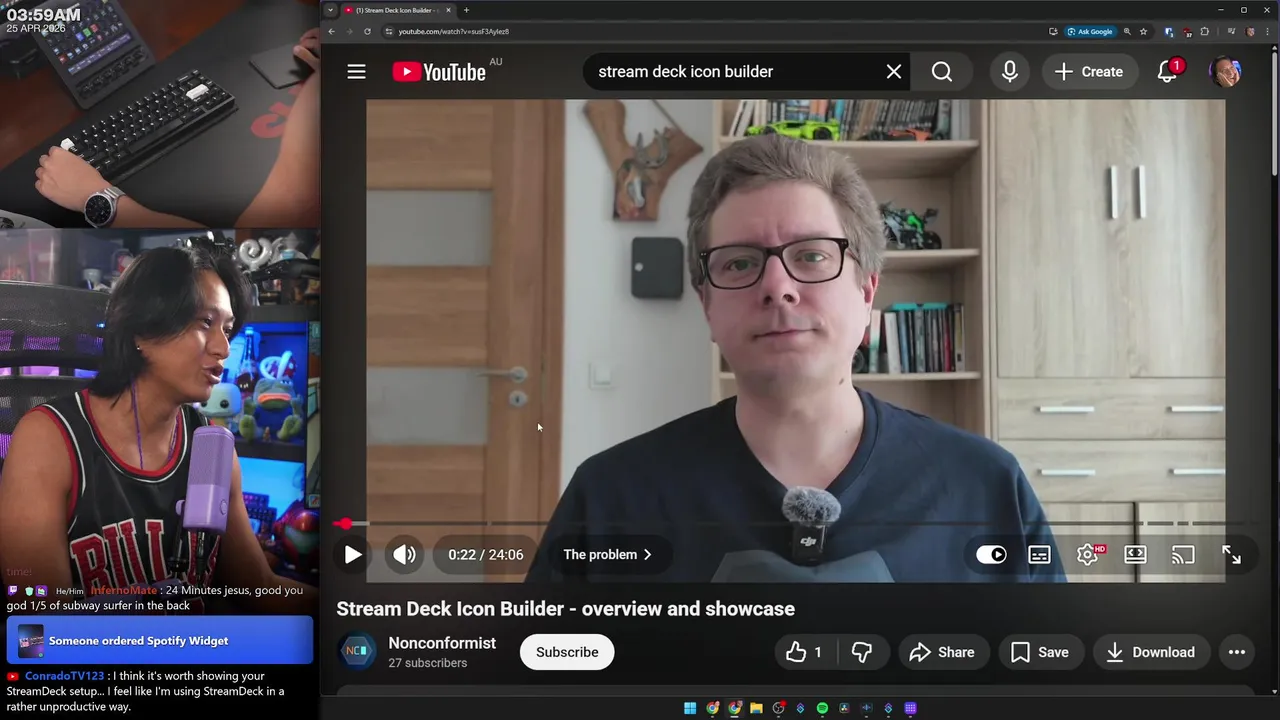Click the 0:22 / 24:06 time display
Image resolution: width=1280 pixels, height=720 pixels.
pyautogui.click(x=486, y=554)
